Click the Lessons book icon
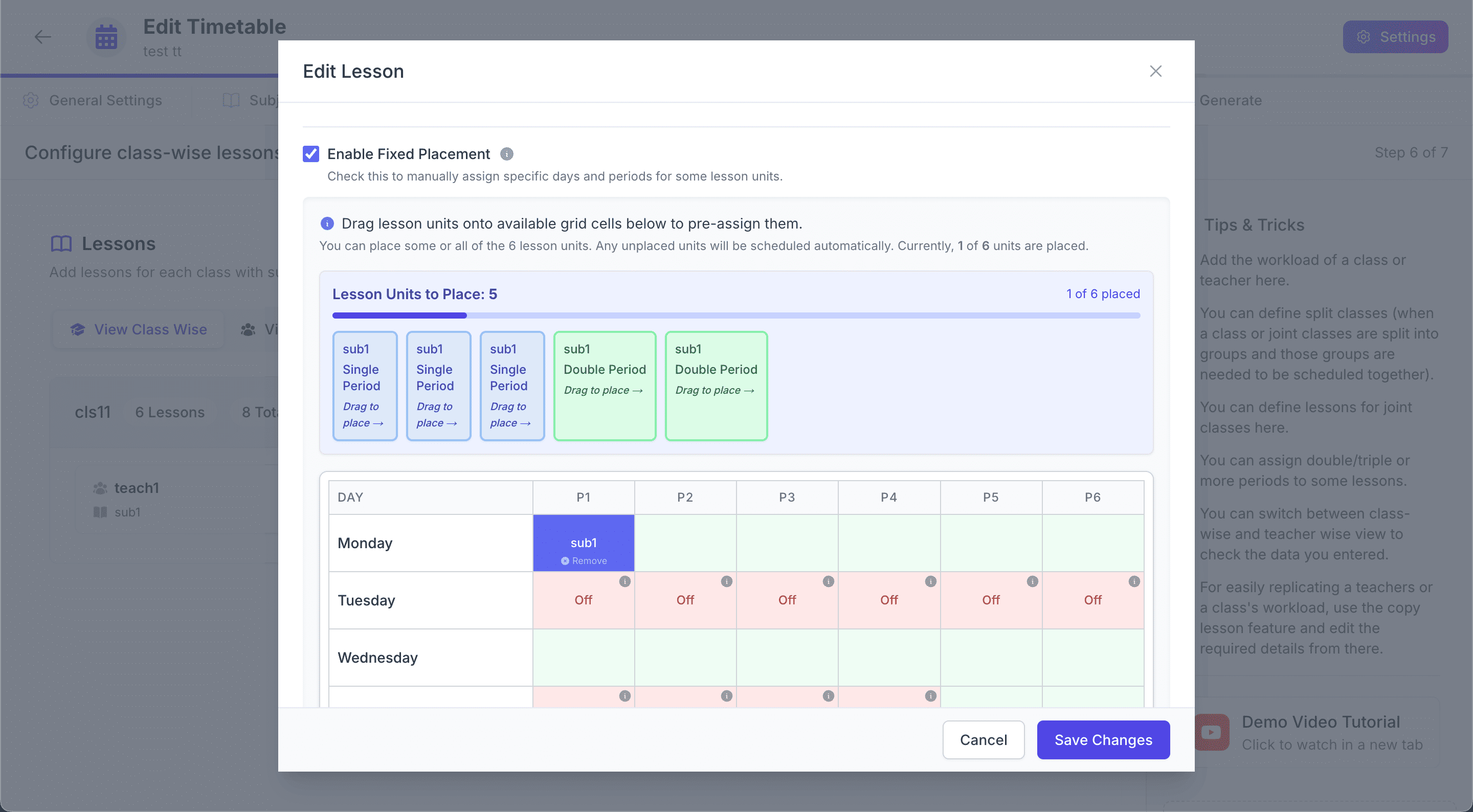 61,244
